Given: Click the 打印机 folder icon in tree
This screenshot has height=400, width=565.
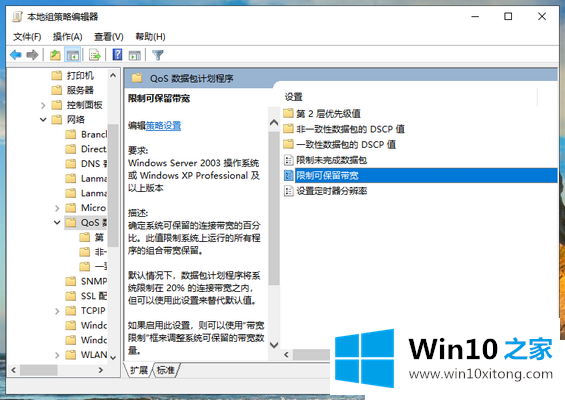Looking at the screenshot, I should click(57, 75).
